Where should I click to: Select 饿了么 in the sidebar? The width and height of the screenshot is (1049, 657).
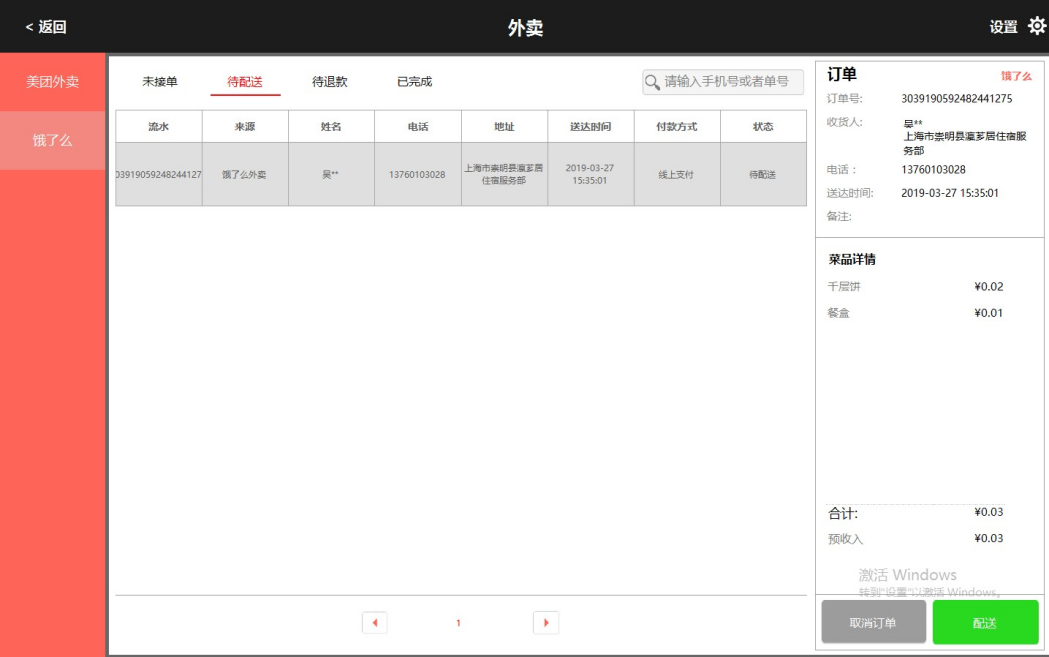(52, 140)
